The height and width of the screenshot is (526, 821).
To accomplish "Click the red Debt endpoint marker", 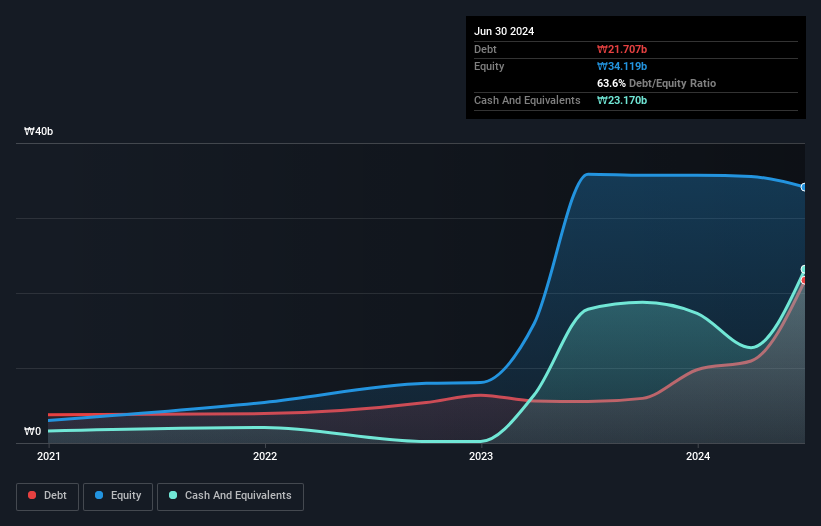I will (x=805, y=281).
